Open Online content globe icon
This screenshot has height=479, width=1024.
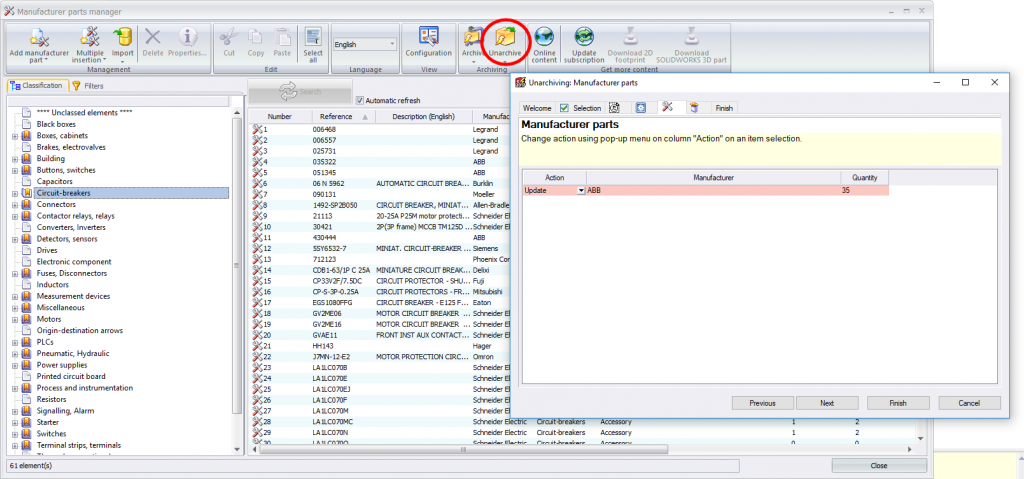pos(544,38)
